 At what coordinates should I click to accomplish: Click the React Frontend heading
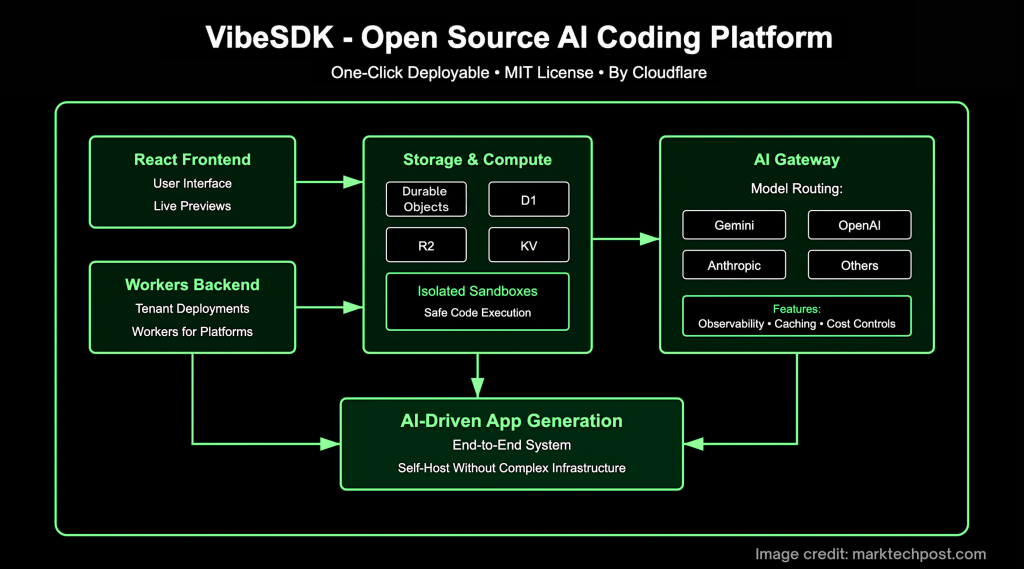pyautogui.click(x=192, y=160)
